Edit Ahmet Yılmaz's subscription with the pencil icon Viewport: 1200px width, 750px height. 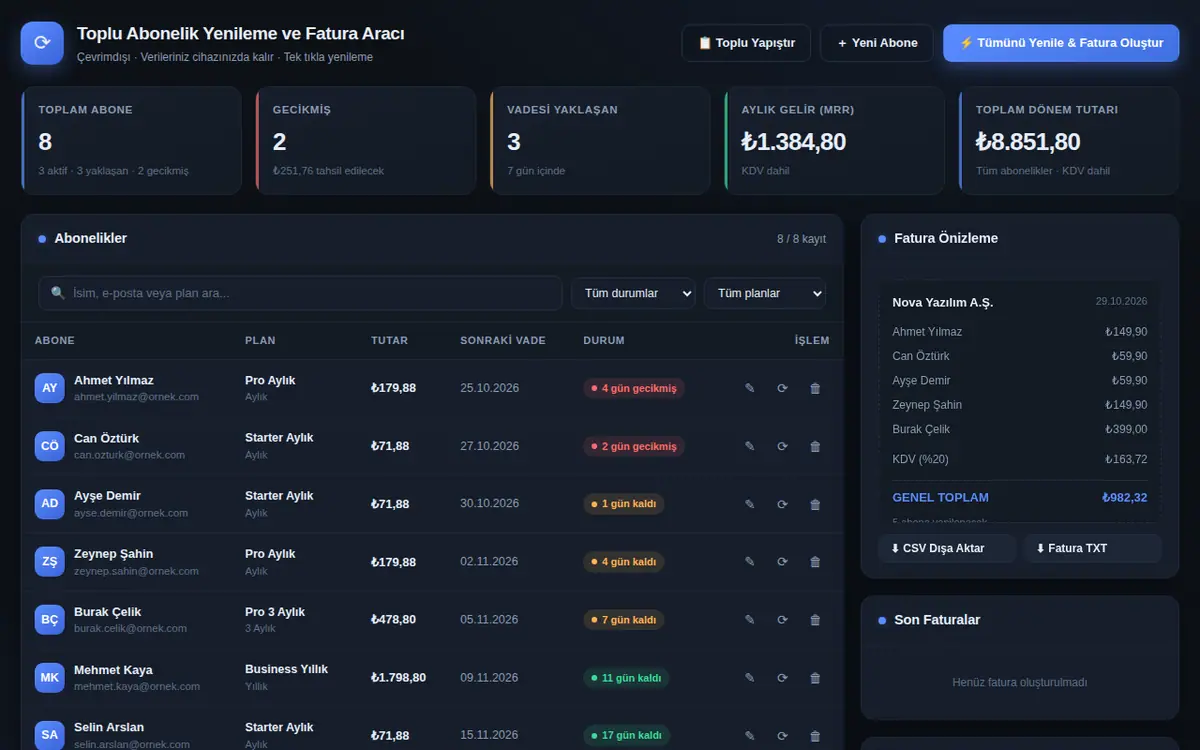[x=750, y=388]
